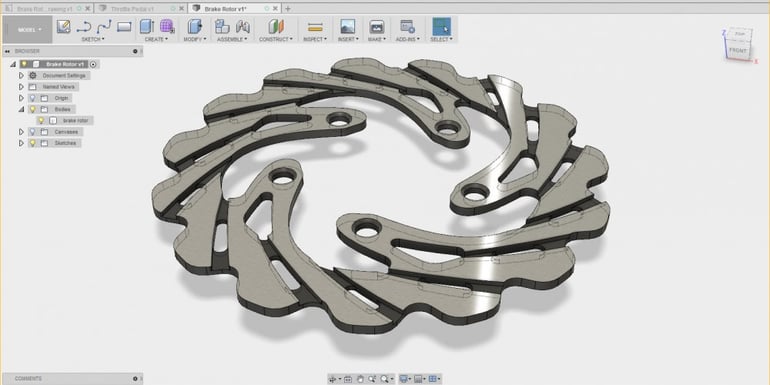Open the MODEL workspace dropdown

pos(28,29)
